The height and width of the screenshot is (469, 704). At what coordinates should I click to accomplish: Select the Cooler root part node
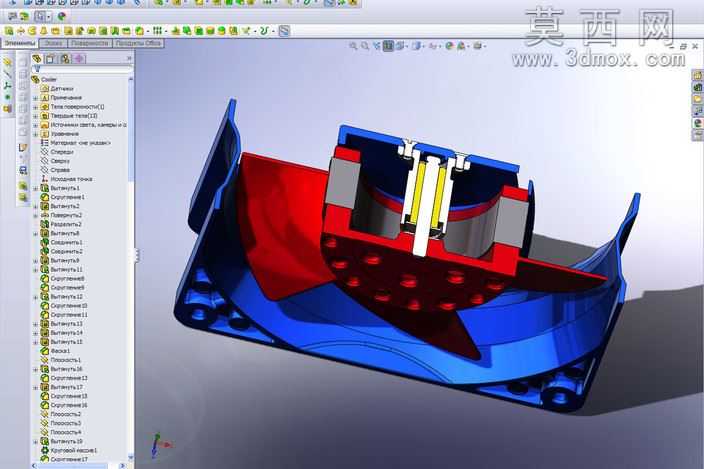(x=44, y=79)
